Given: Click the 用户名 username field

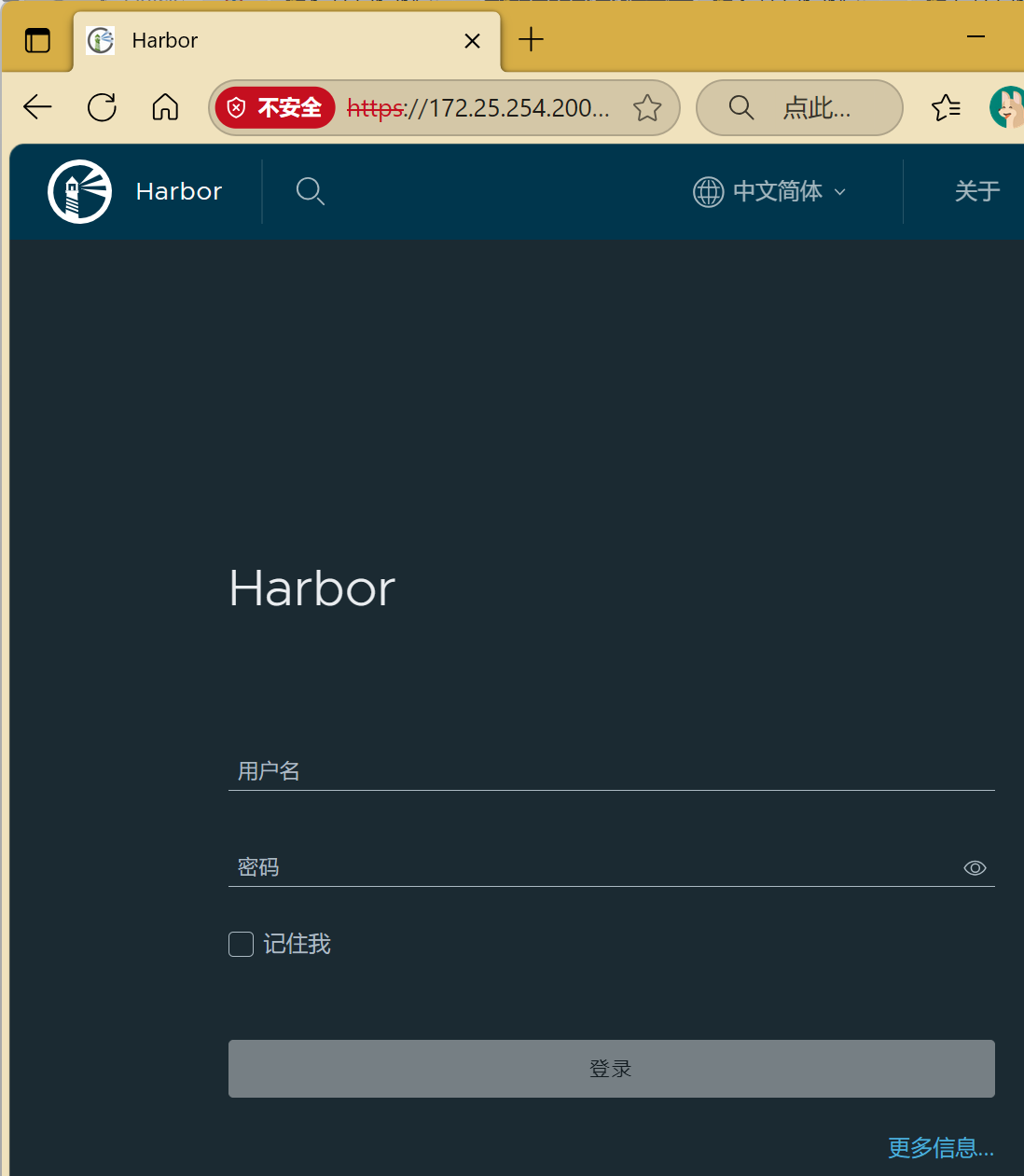Looking at the screenshot, I should (612, 771).
